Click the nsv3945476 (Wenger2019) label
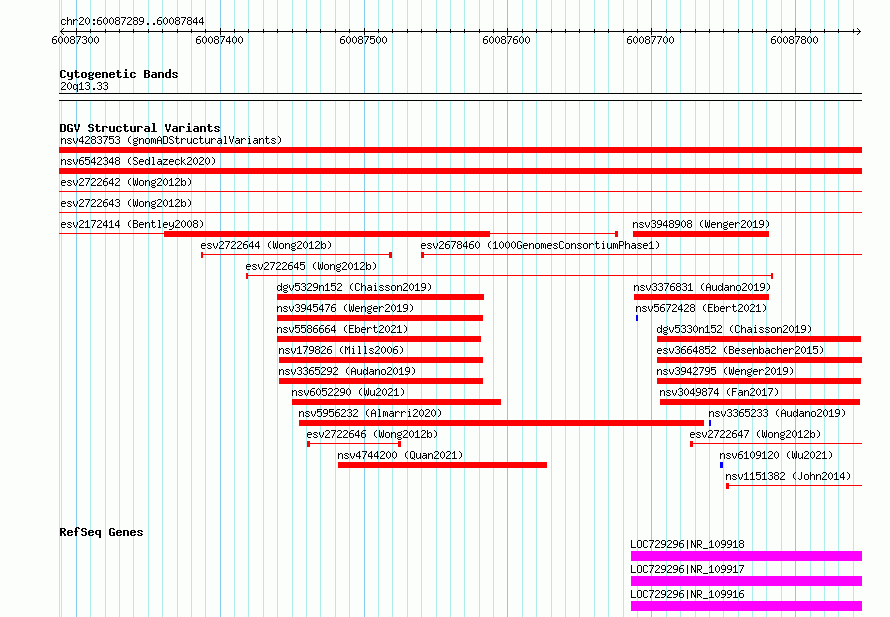Image resolution: width=890 pixels, height=617 pixels. point(345,308)
